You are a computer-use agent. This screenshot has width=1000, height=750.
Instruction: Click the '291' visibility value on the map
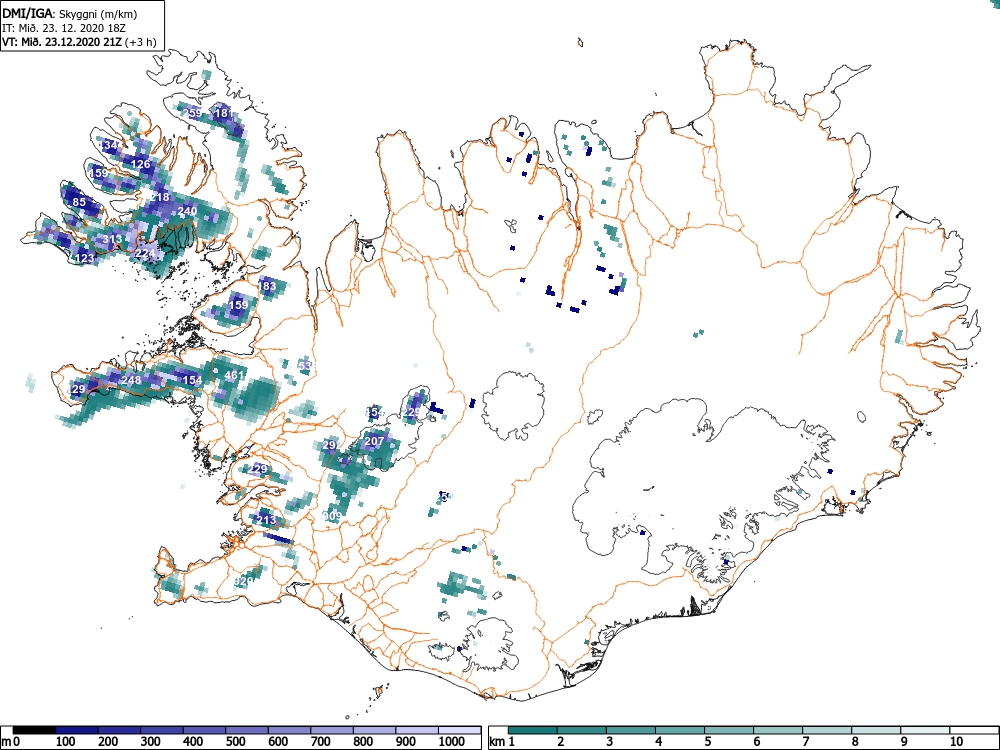[x=332, y=445]
